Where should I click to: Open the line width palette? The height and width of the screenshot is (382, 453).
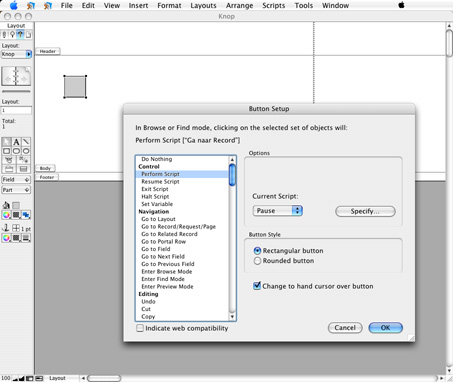(x=26, y=238)
